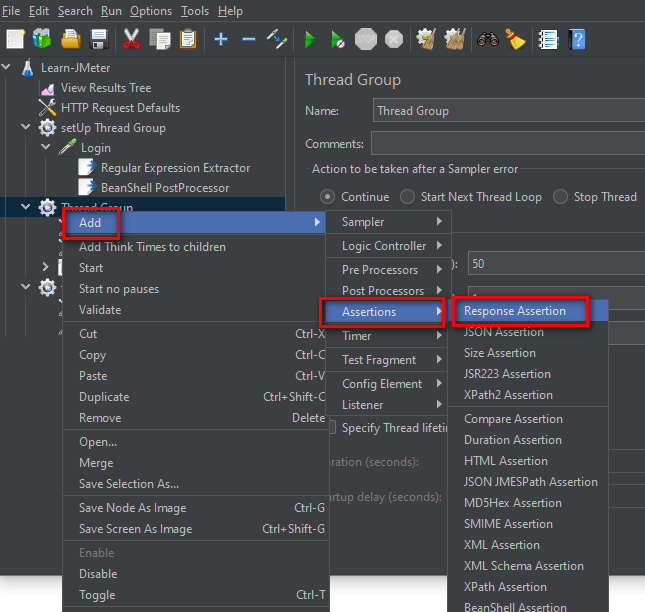Image resolution: width=645 pixels, height=612 pixels.
Task: Open the Function Helper list icon
Action: pyautogui.click(x=548, y=39)
